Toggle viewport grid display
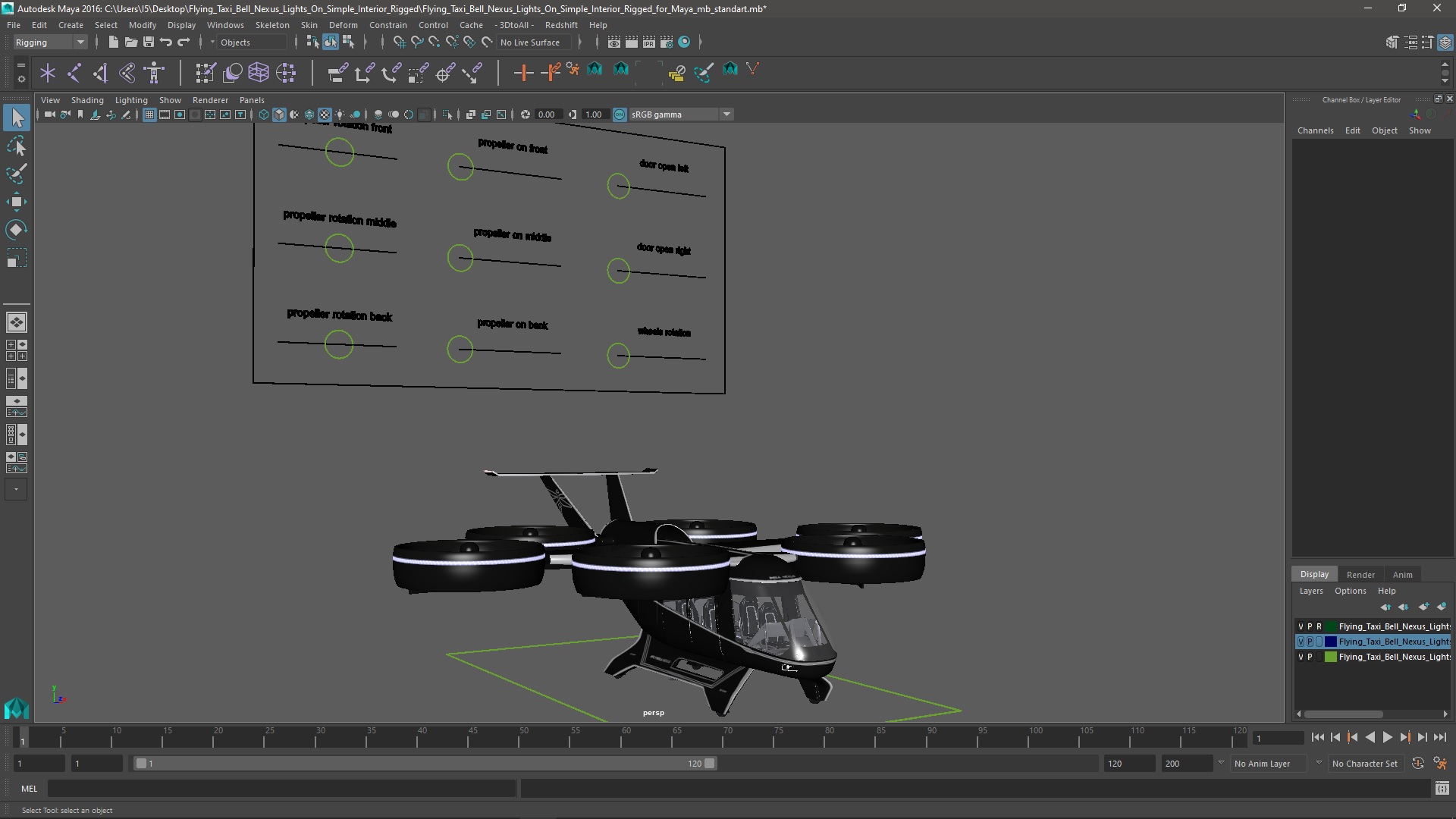This screenshot has height=819, width=1456. (149, 115)
